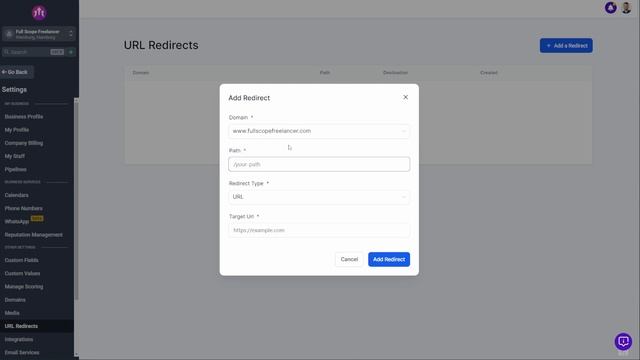Click the sidebar scrollbar

(x=76, y=200)
